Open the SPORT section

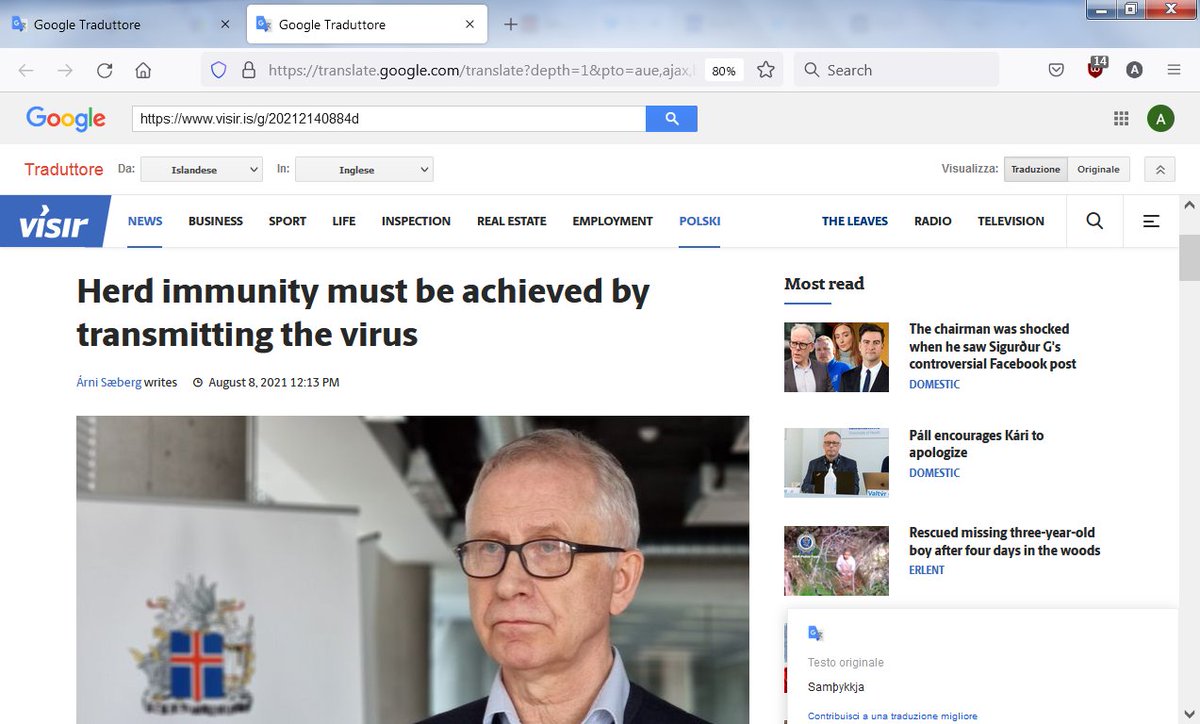287,221
